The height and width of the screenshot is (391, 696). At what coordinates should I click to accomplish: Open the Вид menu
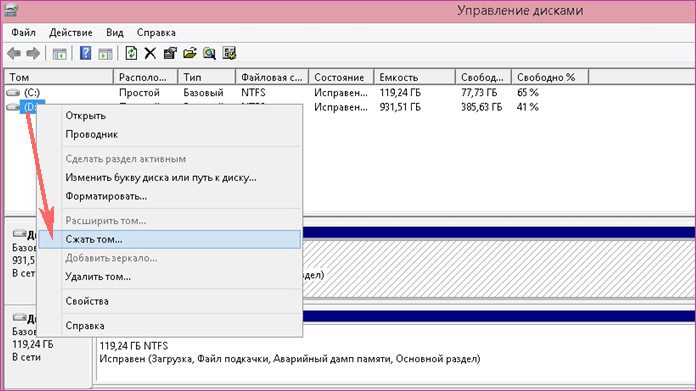click(115, 32)
